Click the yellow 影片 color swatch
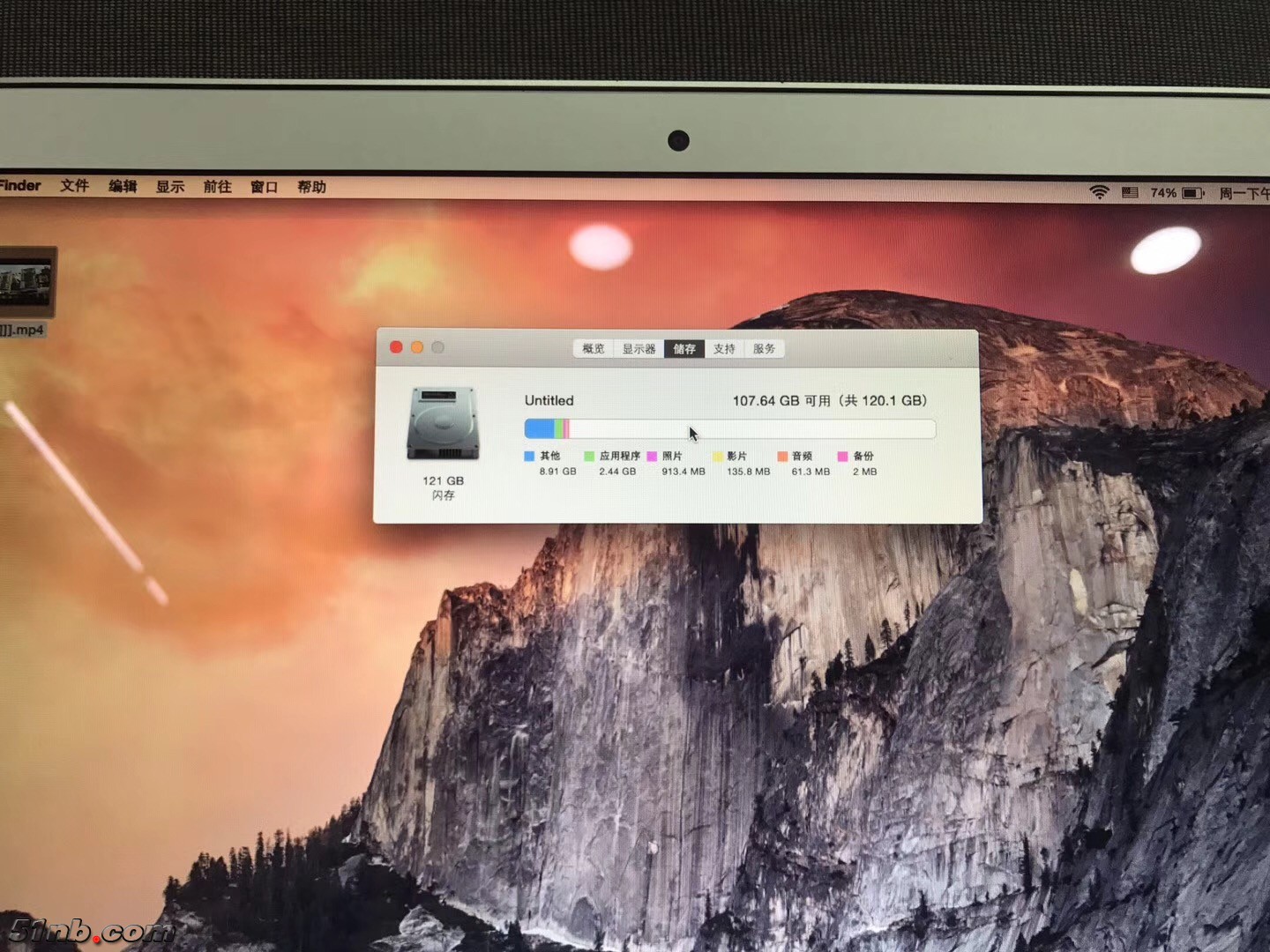The width and height of the screenshot is (1270, 952). pos(718,456)
